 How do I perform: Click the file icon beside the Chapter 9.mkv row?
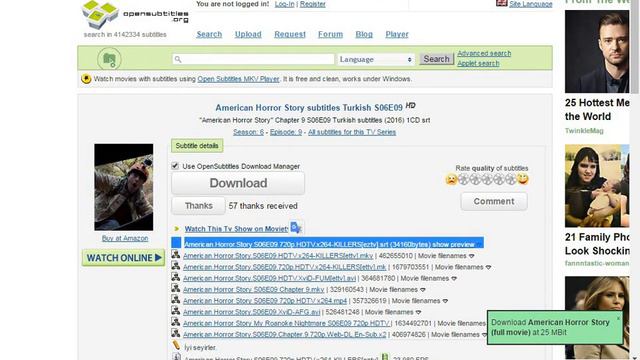176,289
